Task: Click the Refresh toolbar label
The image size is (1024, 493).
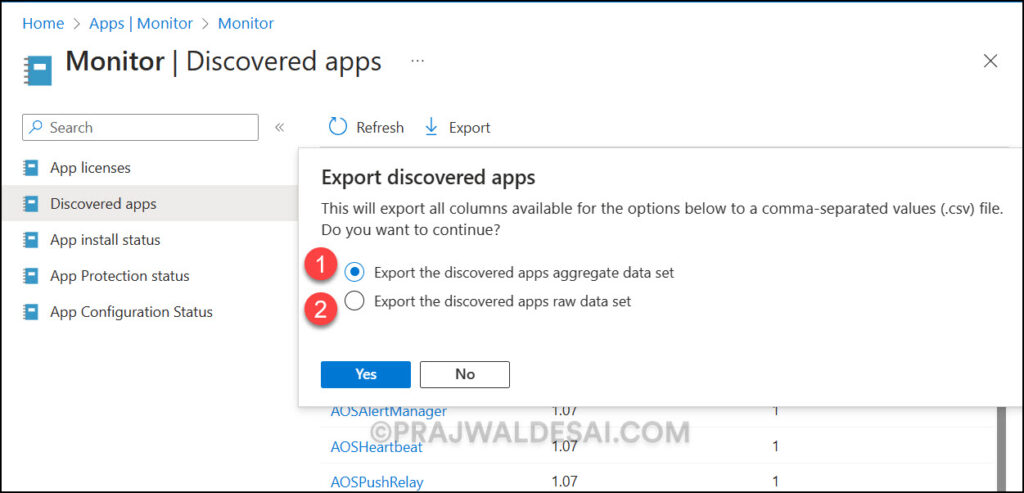Action: (x=380, y=127)
